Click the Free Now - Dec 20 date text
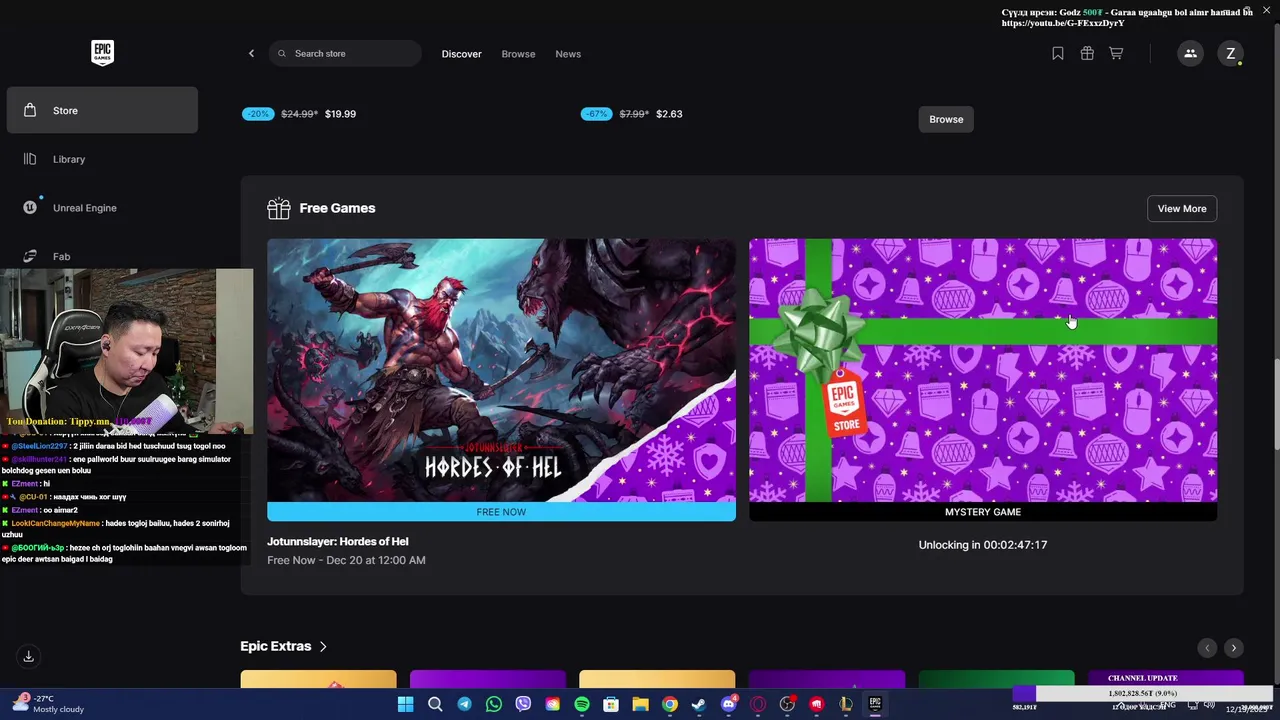The width and height of the screenshot is (1280, 720). (346, 560)
